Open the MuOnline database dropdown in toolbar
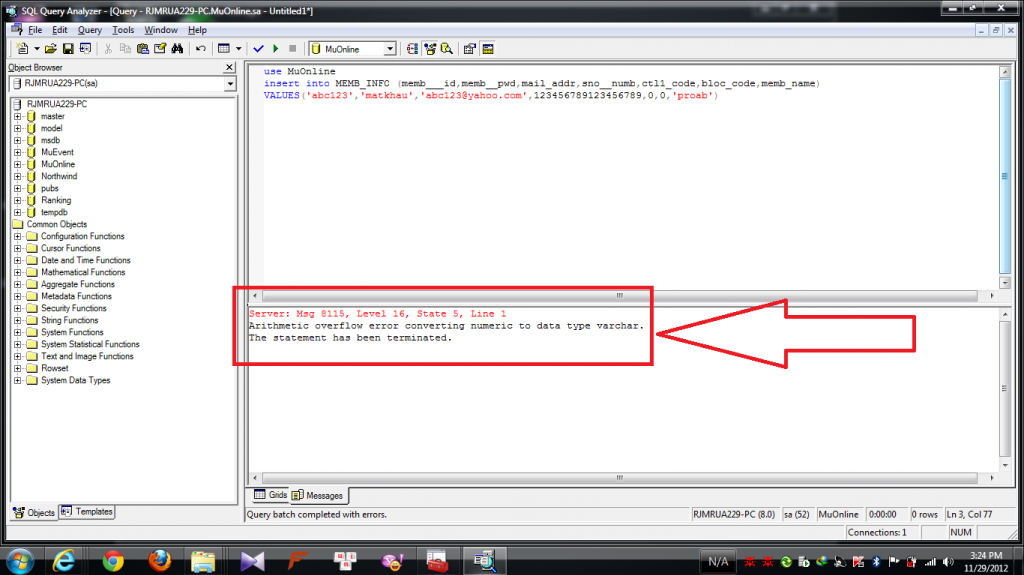Screen dimensions: 1024x575 coord(390,48)
